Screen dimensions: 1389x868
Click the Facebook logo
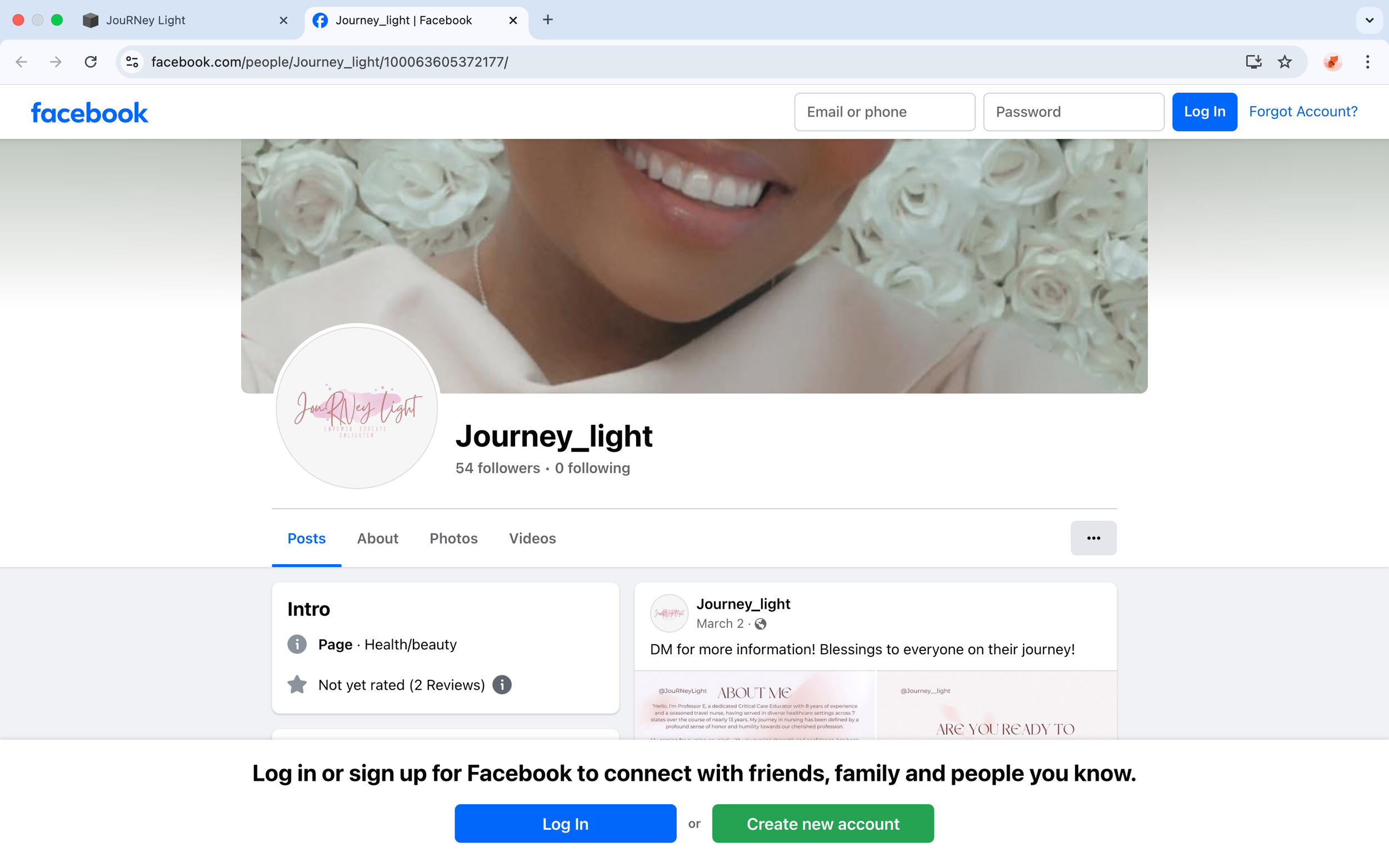pos(89,113)
